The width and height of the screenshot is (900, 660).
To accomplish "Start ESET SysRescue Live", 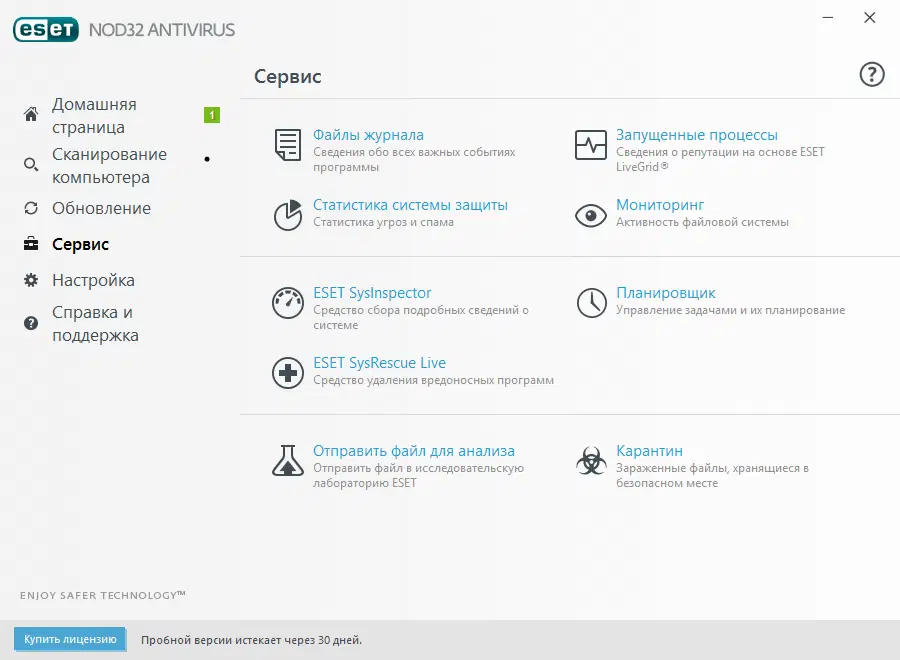I will (x=378, y=362).
